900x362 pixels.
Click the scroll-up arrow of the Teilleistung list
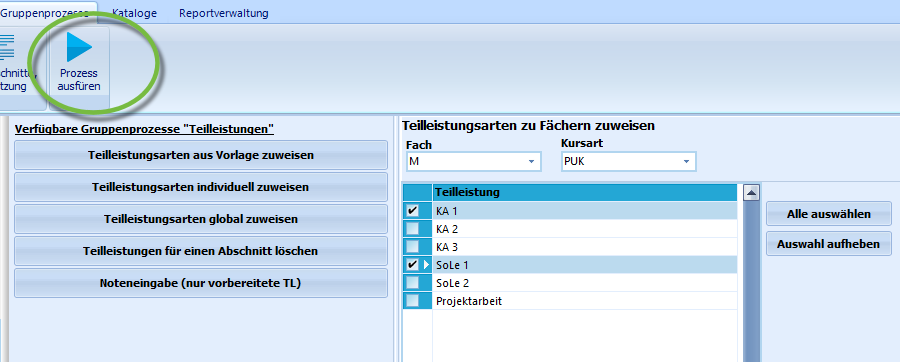coord(751,193)
